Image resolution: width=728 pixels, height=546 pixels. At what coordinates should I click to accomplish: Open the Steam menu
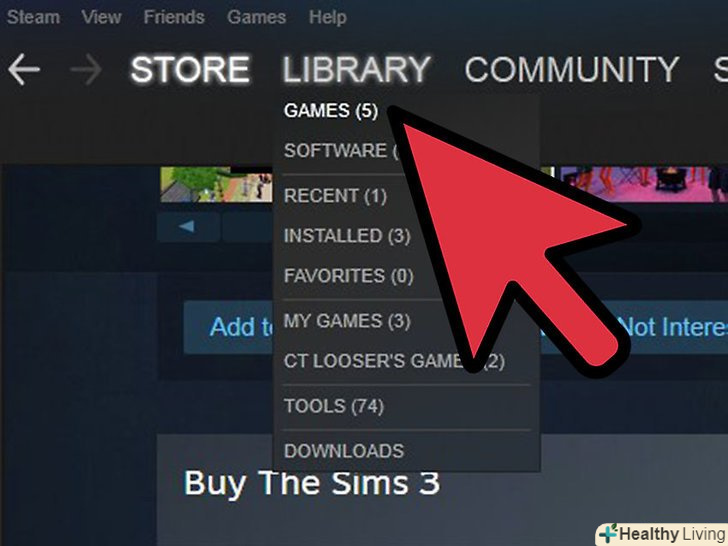click(33, 18)
